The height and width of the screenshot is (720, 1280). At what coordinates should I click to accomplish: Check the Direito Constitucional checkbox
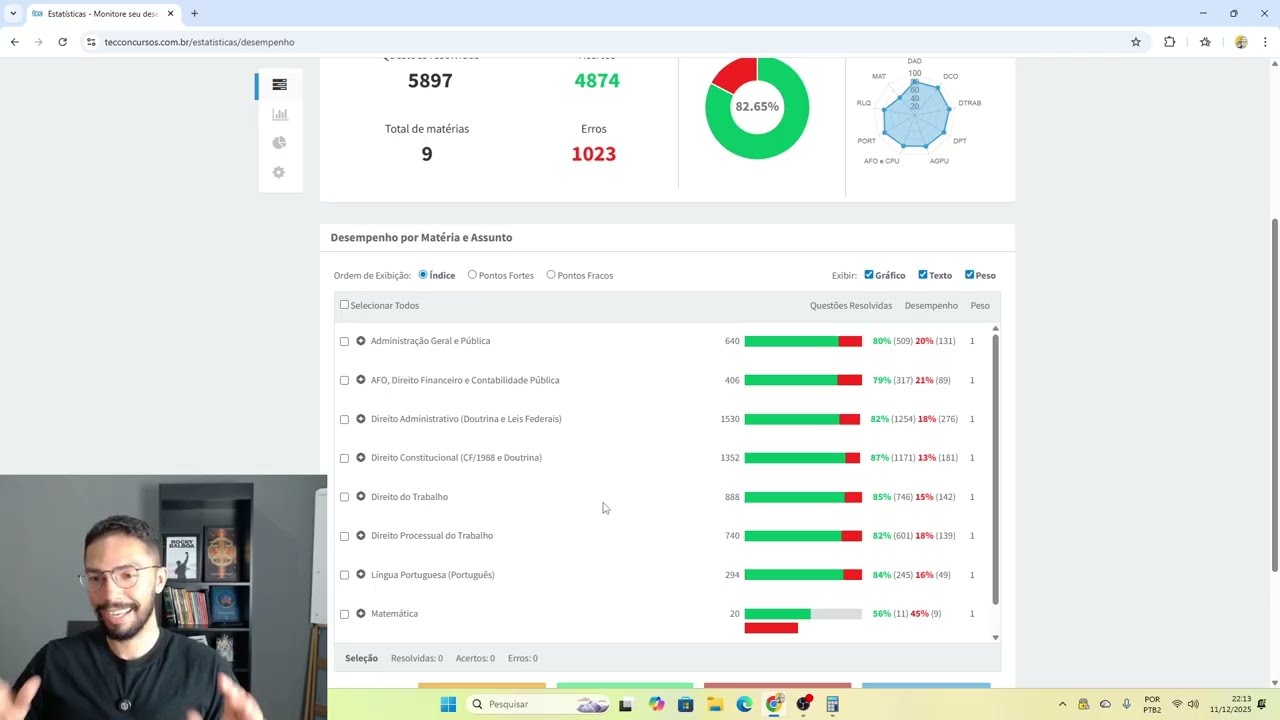[x=344, y=458]
